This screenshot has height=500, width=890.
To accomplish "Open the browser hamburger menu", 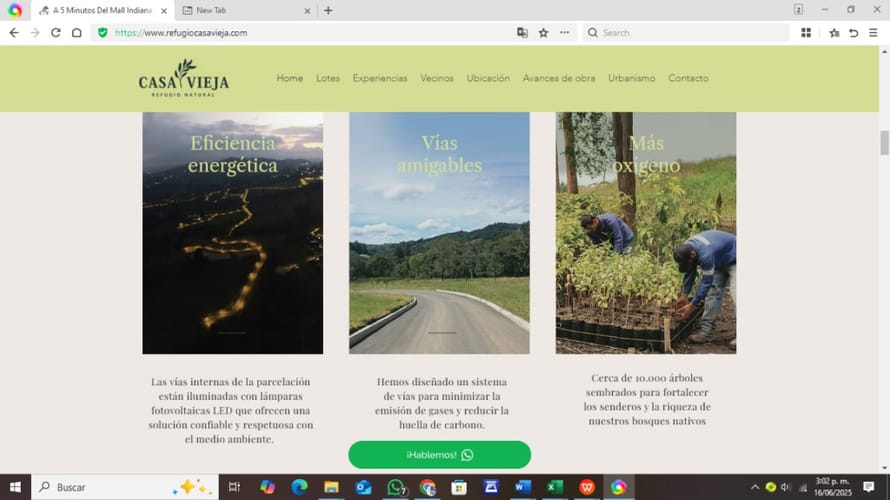I will 874,33.
